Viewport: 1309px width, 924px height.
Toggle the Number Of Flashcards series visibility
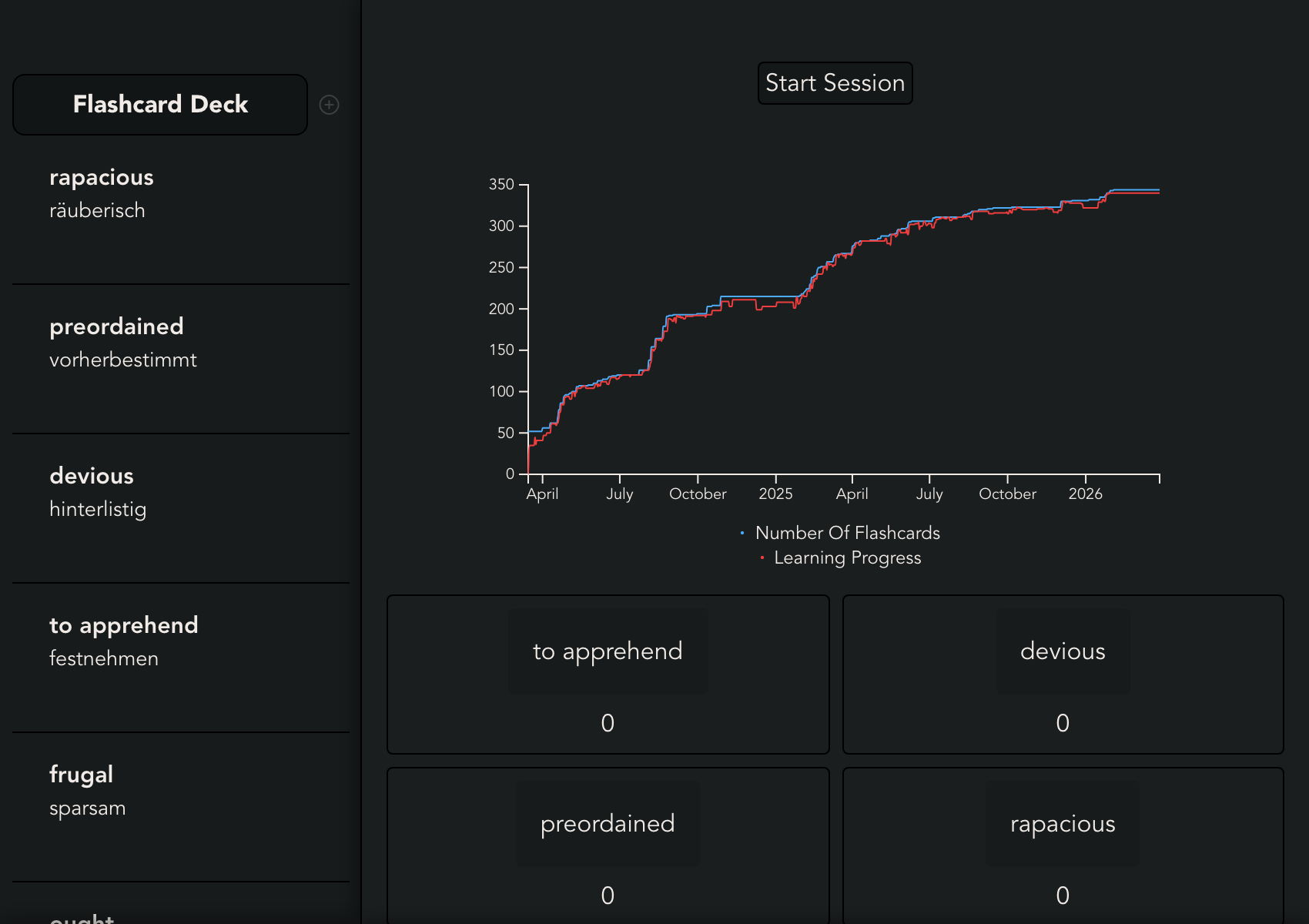click(847, 532)
